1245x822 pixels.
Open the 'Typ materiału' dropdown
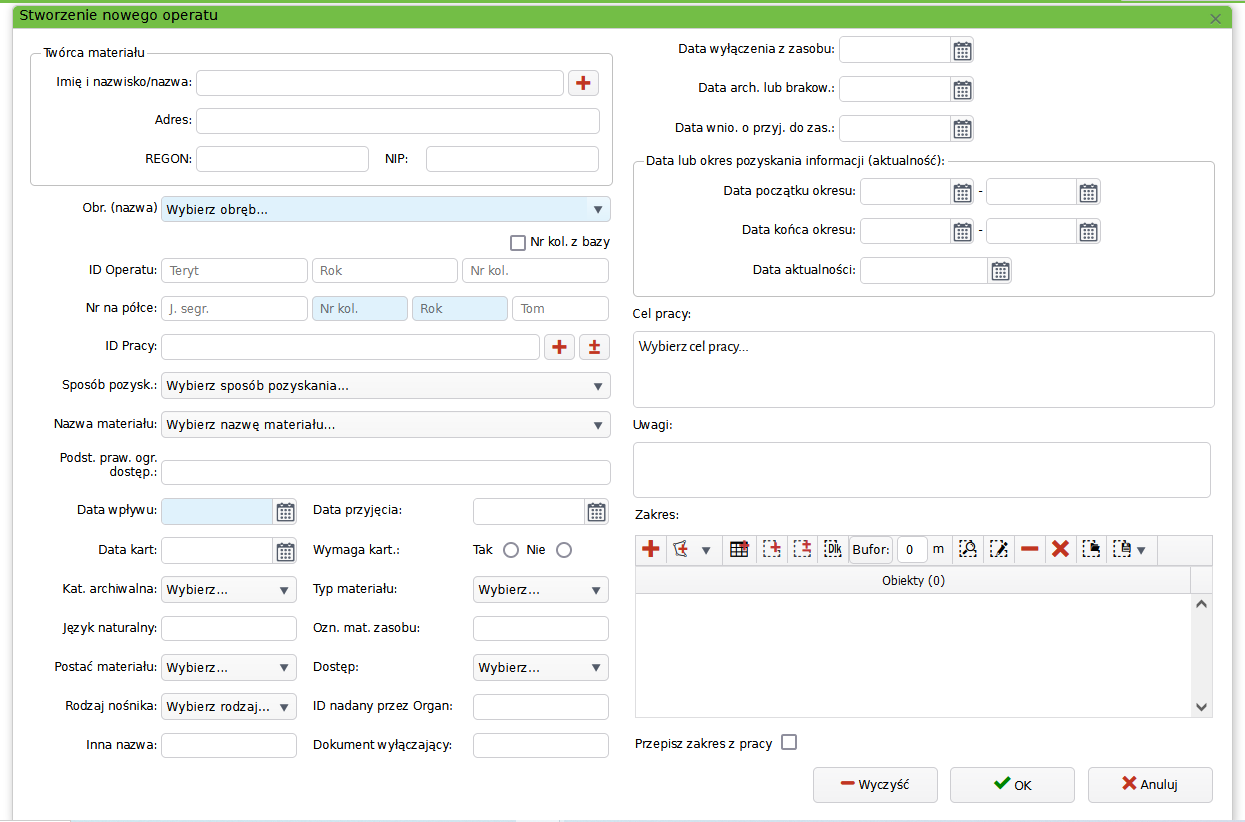[x=540, y=590]
